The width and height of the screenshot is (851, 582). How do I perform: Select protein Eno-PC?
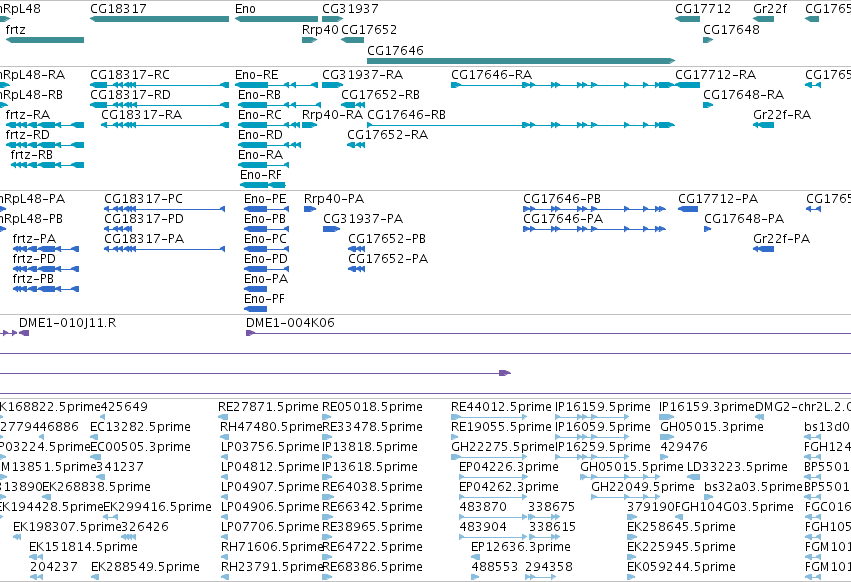coord(266,249)
